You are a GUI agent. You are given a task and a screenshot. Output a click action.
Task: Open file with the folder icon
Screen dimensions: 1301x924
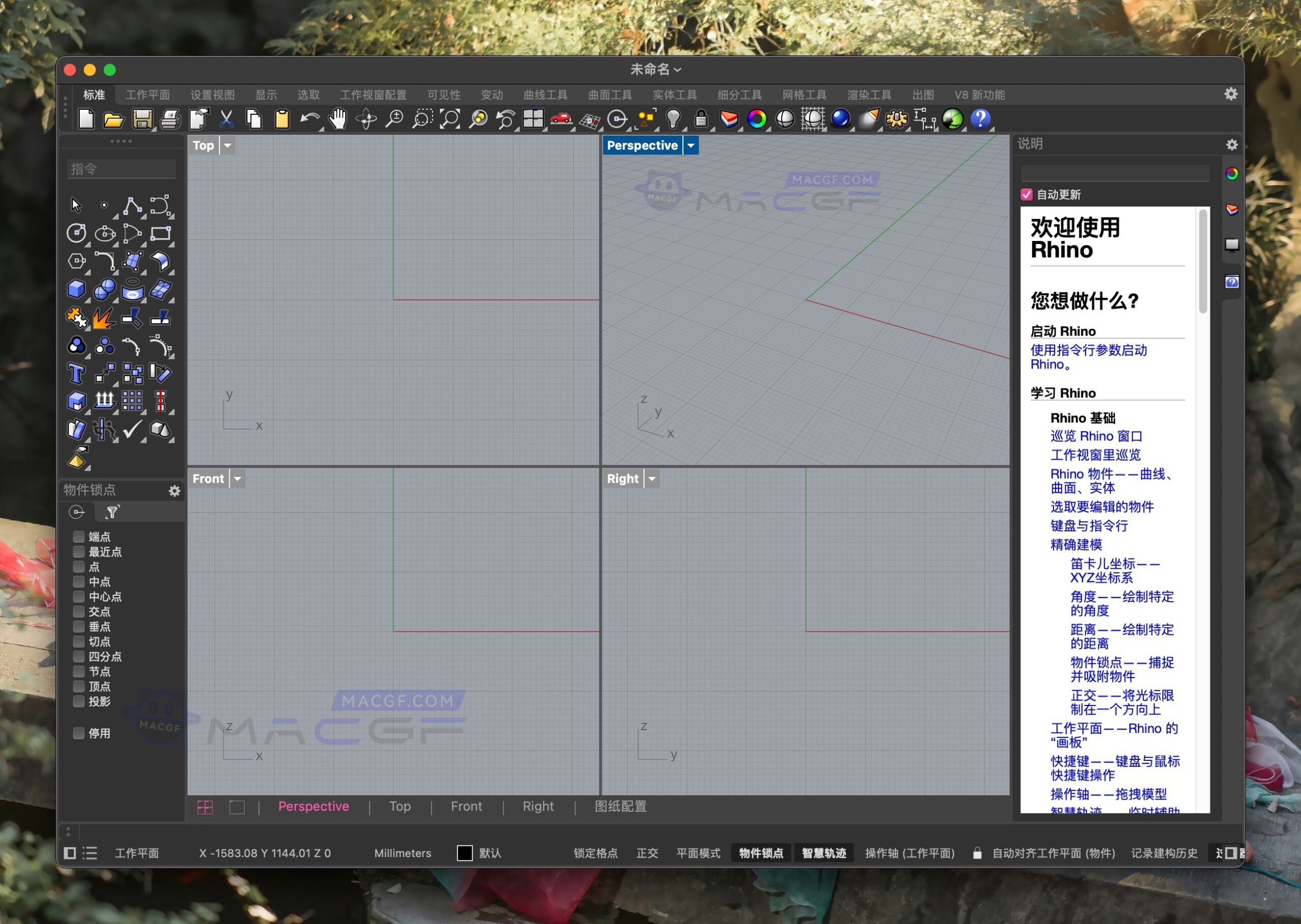pyautogui.click(x=114, y=119)
